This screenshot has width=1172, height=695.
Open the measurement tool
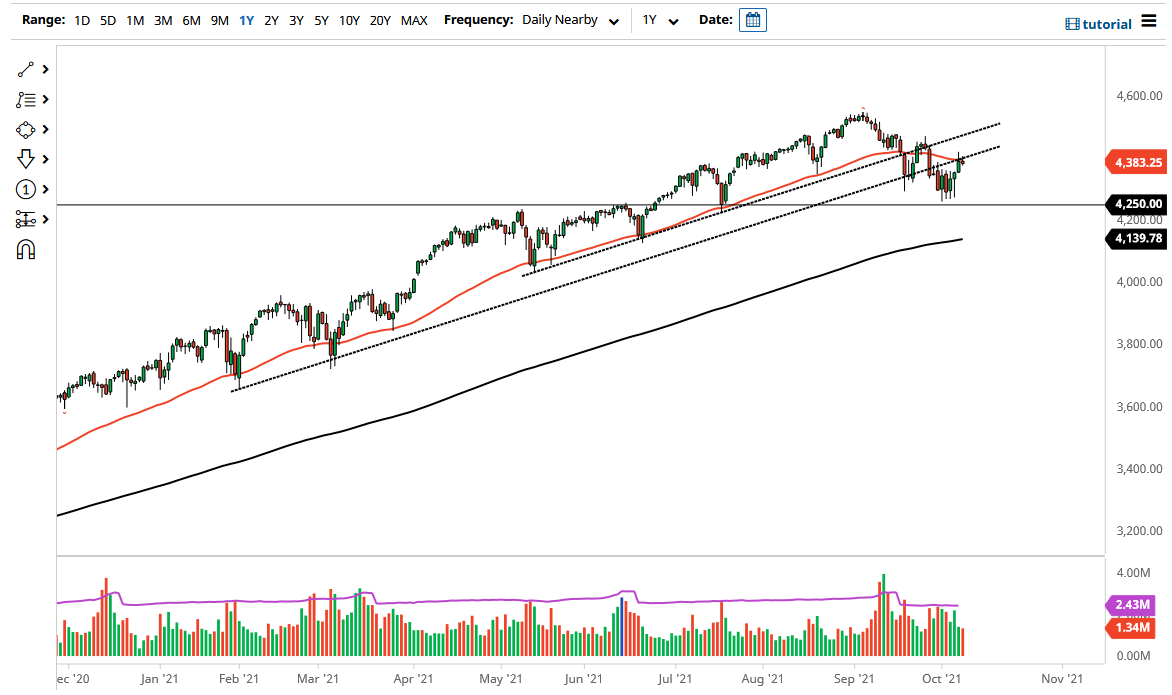coord(26,219)
